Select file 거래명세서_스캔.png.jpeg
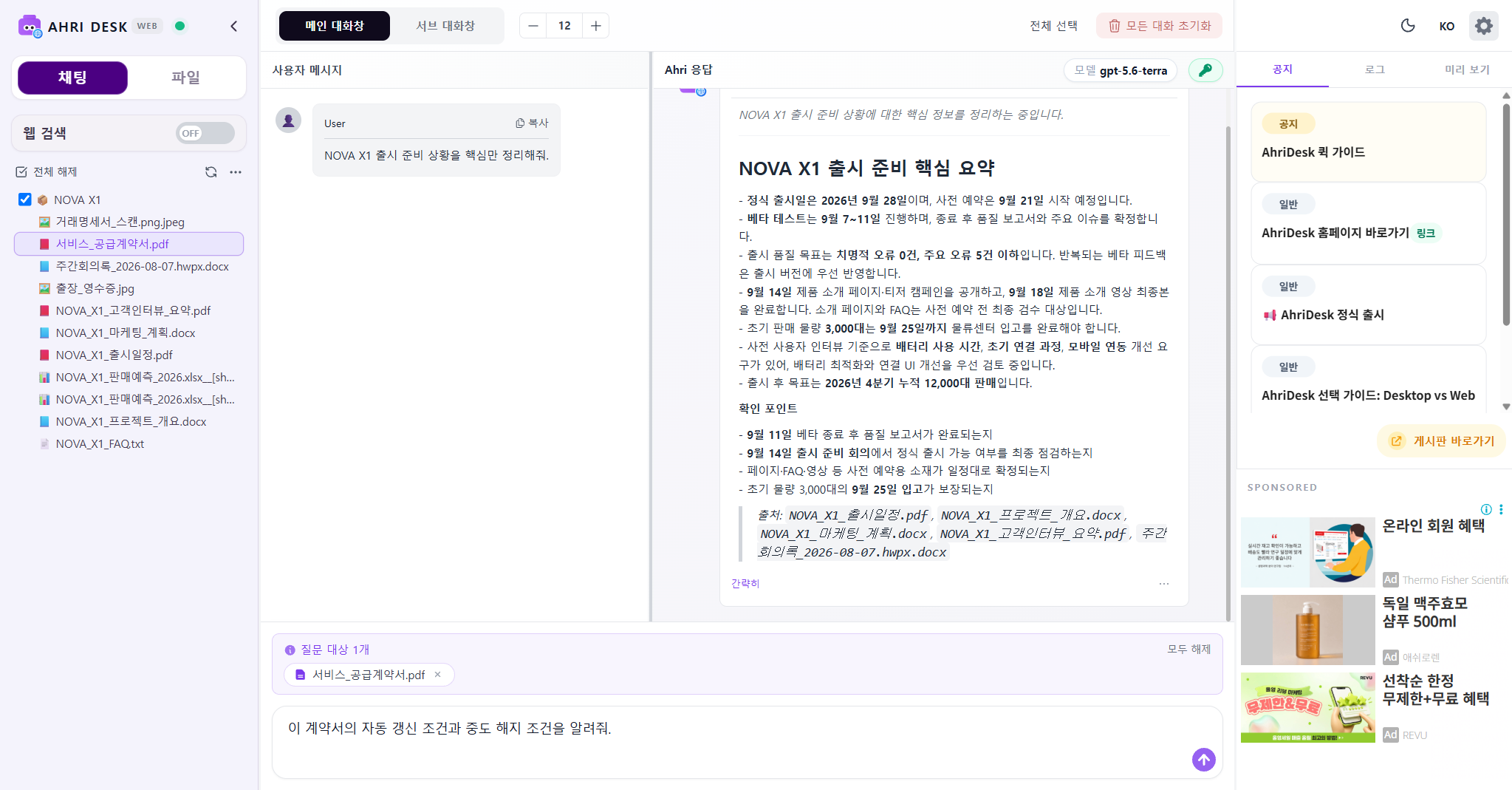The image size is (1512, 790). tap(120, 222)
